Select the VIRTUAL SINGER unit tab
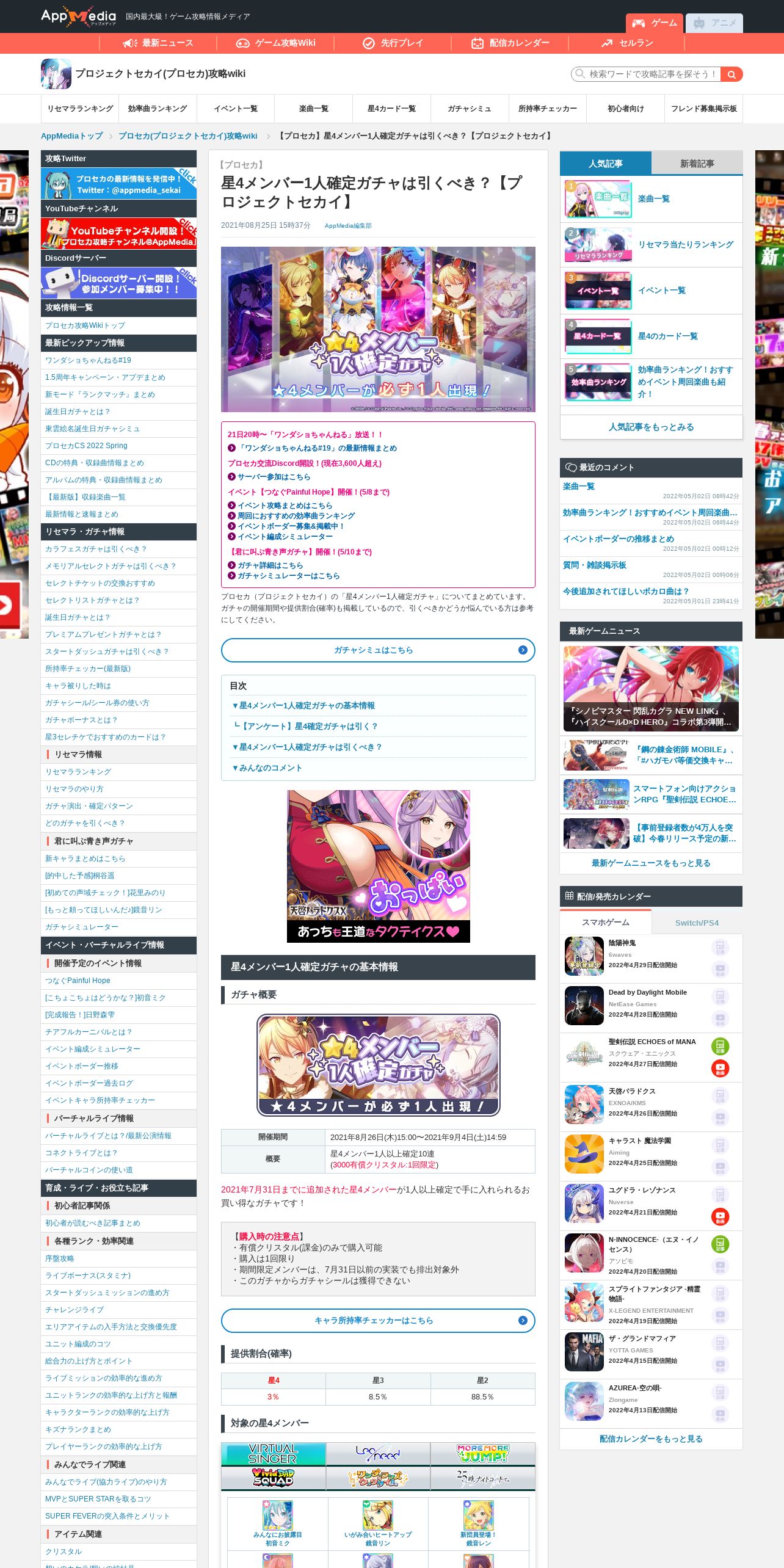 click(x=273, y=1454)
